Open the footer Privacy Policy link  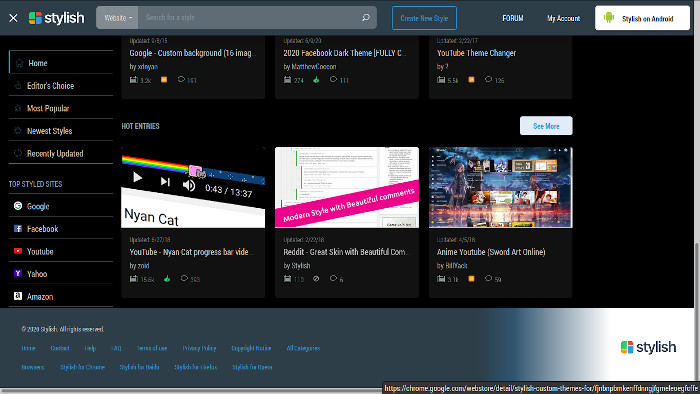(199, 348)
